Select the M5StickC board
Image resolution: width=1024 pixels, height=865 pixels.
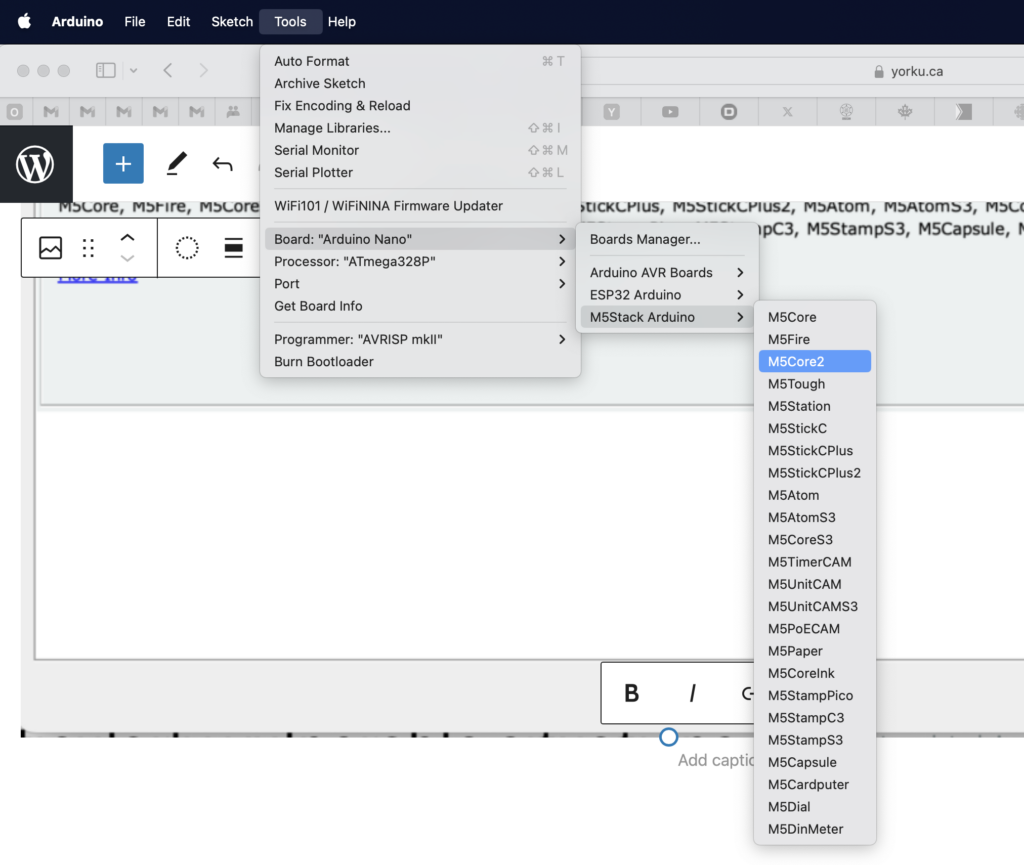(814, 428)
